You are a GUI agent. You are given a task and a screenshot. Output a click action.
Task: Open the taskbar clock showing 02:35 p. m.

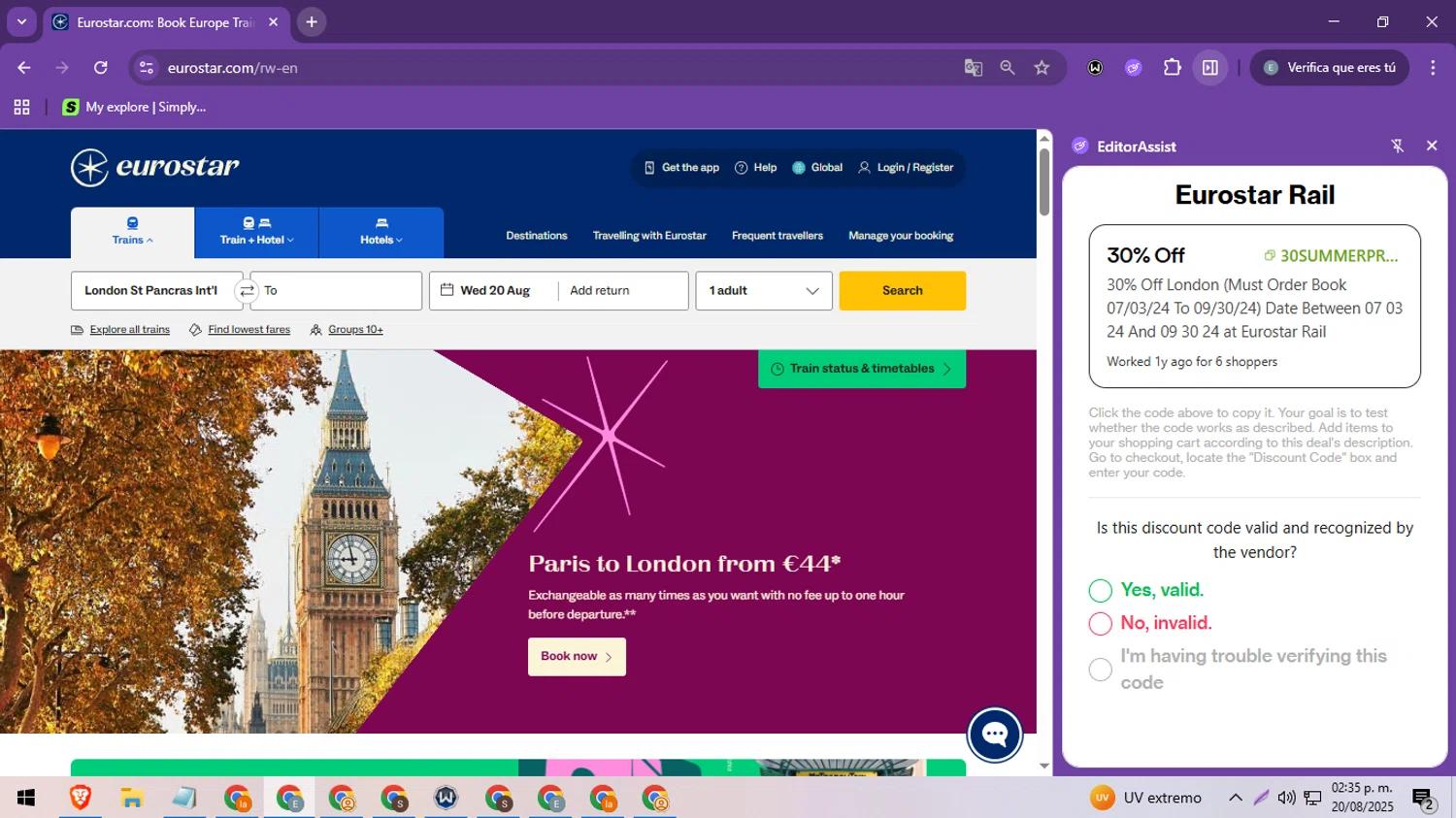coord(1362,798)
